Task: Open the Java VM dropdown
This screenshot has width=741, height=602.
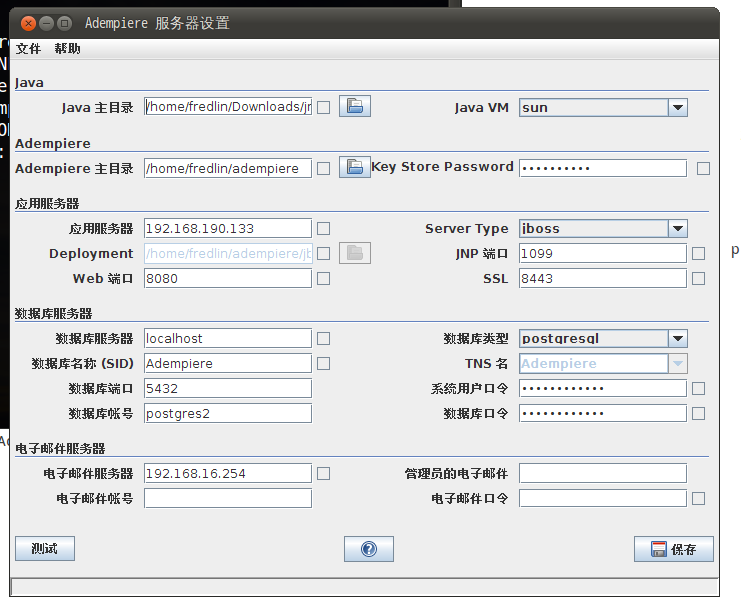Action: (603, 108)
